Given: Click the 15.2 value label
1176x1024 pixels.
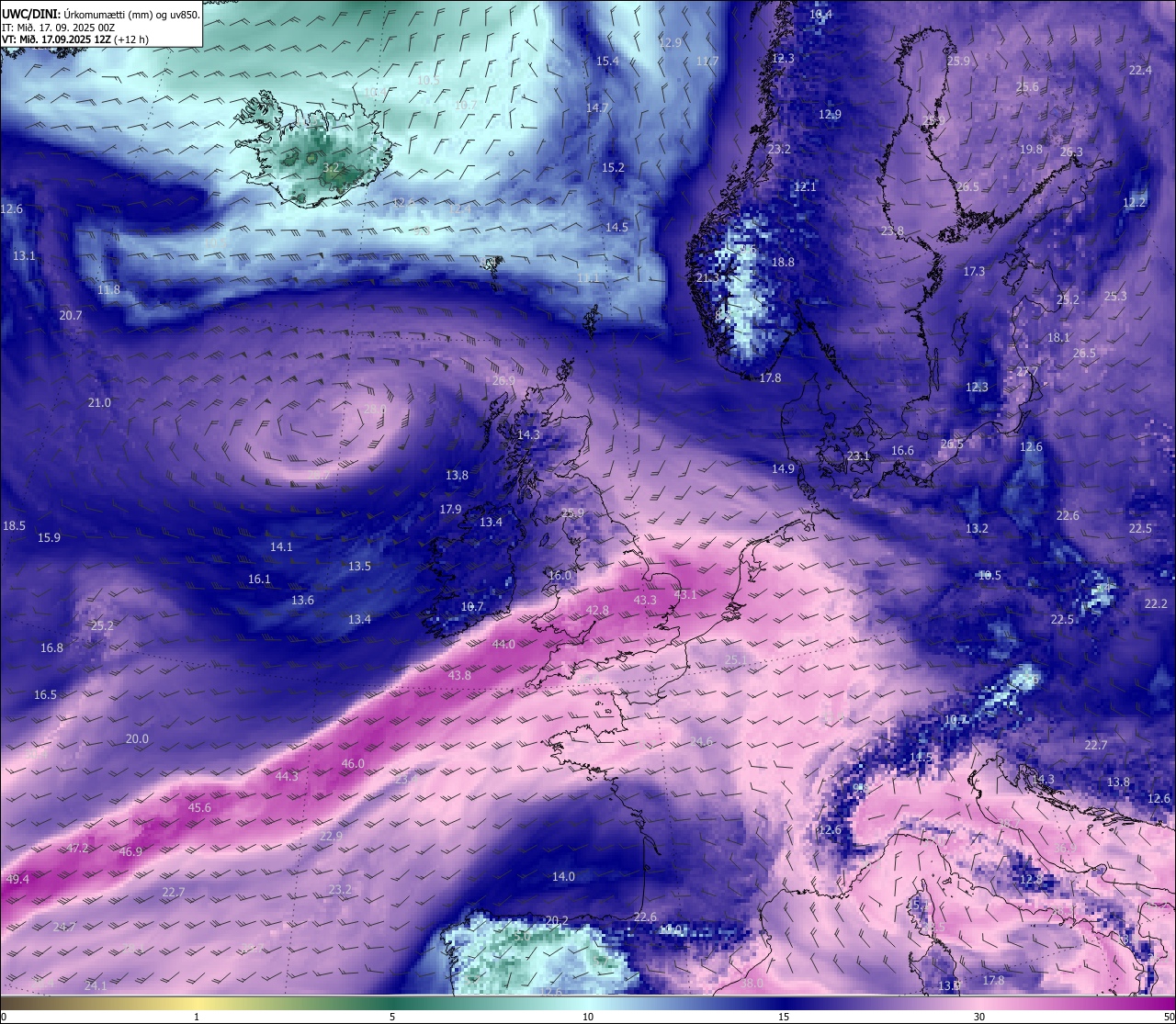Looking at the screenshot, I should (613, 167).
